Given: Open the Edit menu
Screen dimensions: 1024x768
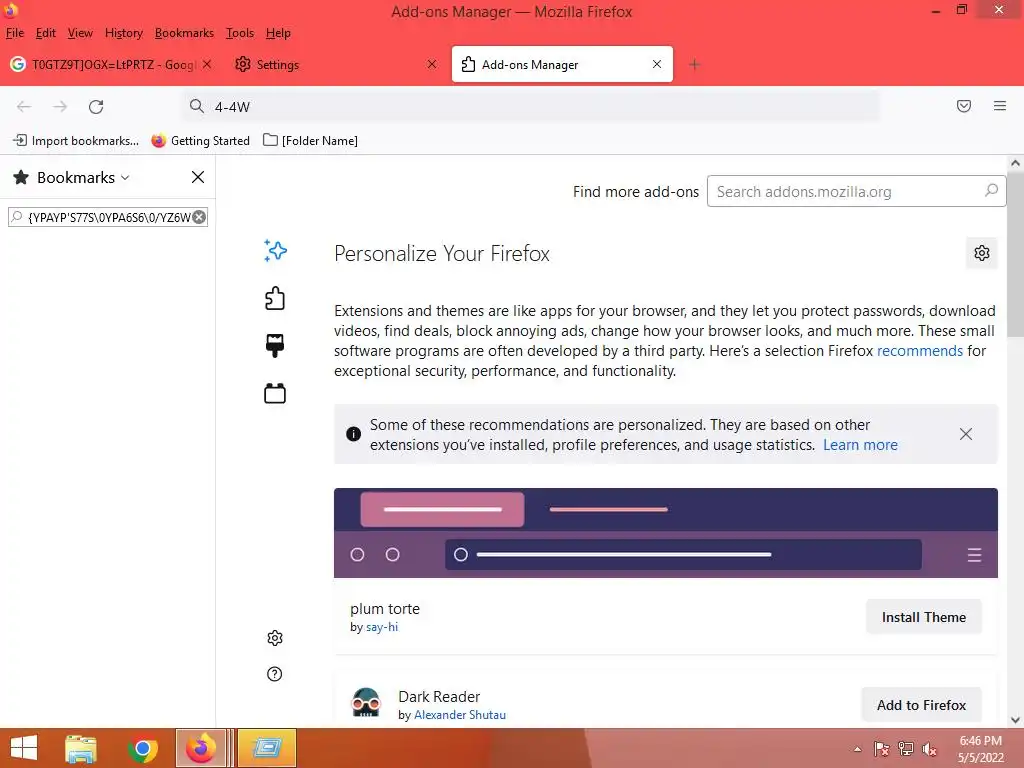Looking at the screenshot, I should pyautogui.click(x=46, y=33).
